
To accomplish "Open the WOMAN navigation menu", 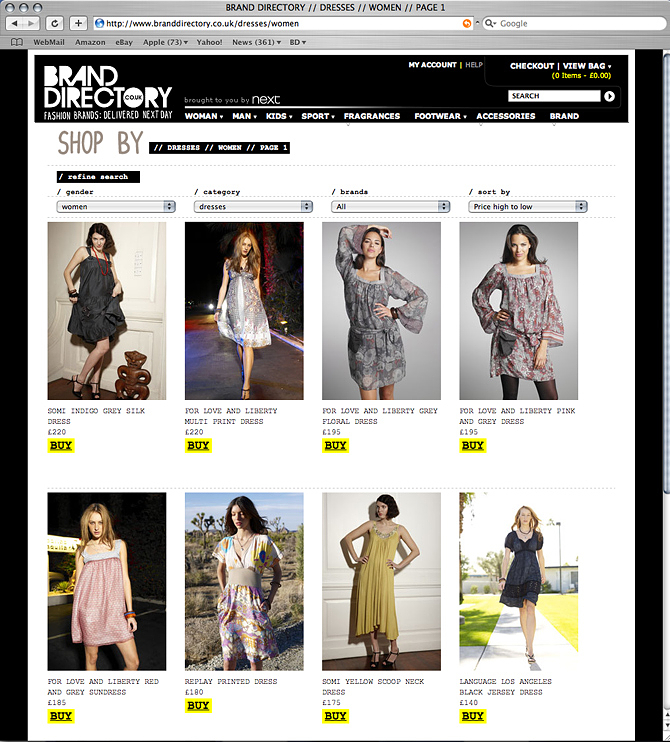I will [x=203, y=116].
